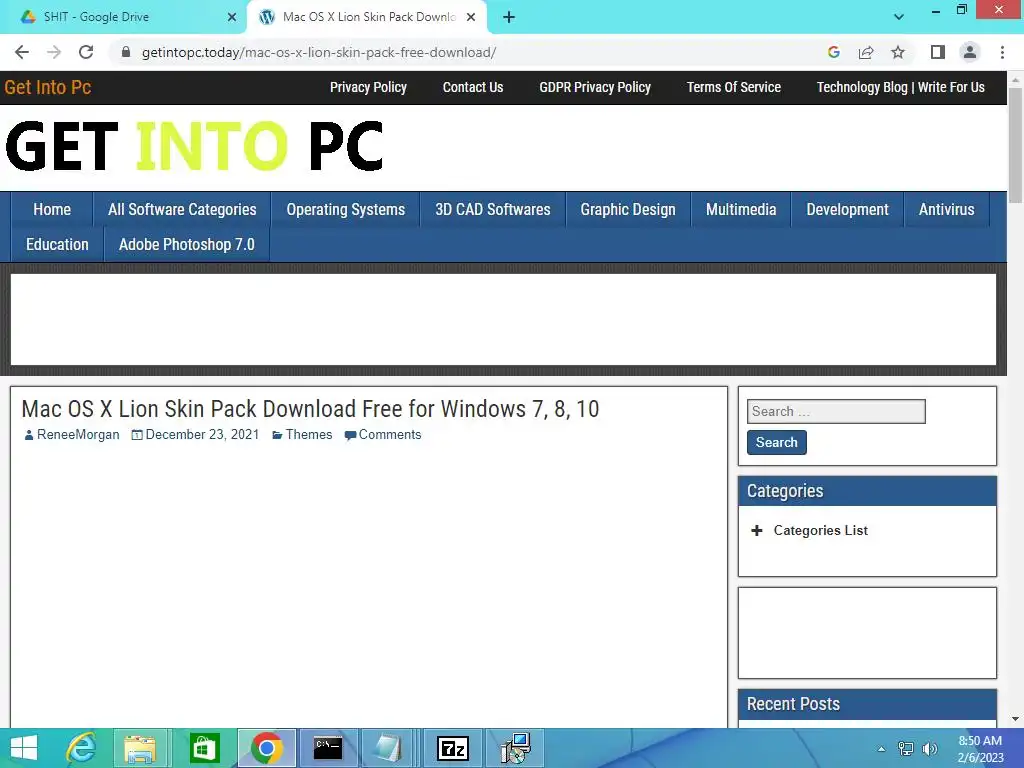1024x768 pixels.
Task: Launch Internet Explorer from taskbar
Action: coord(82,748)
